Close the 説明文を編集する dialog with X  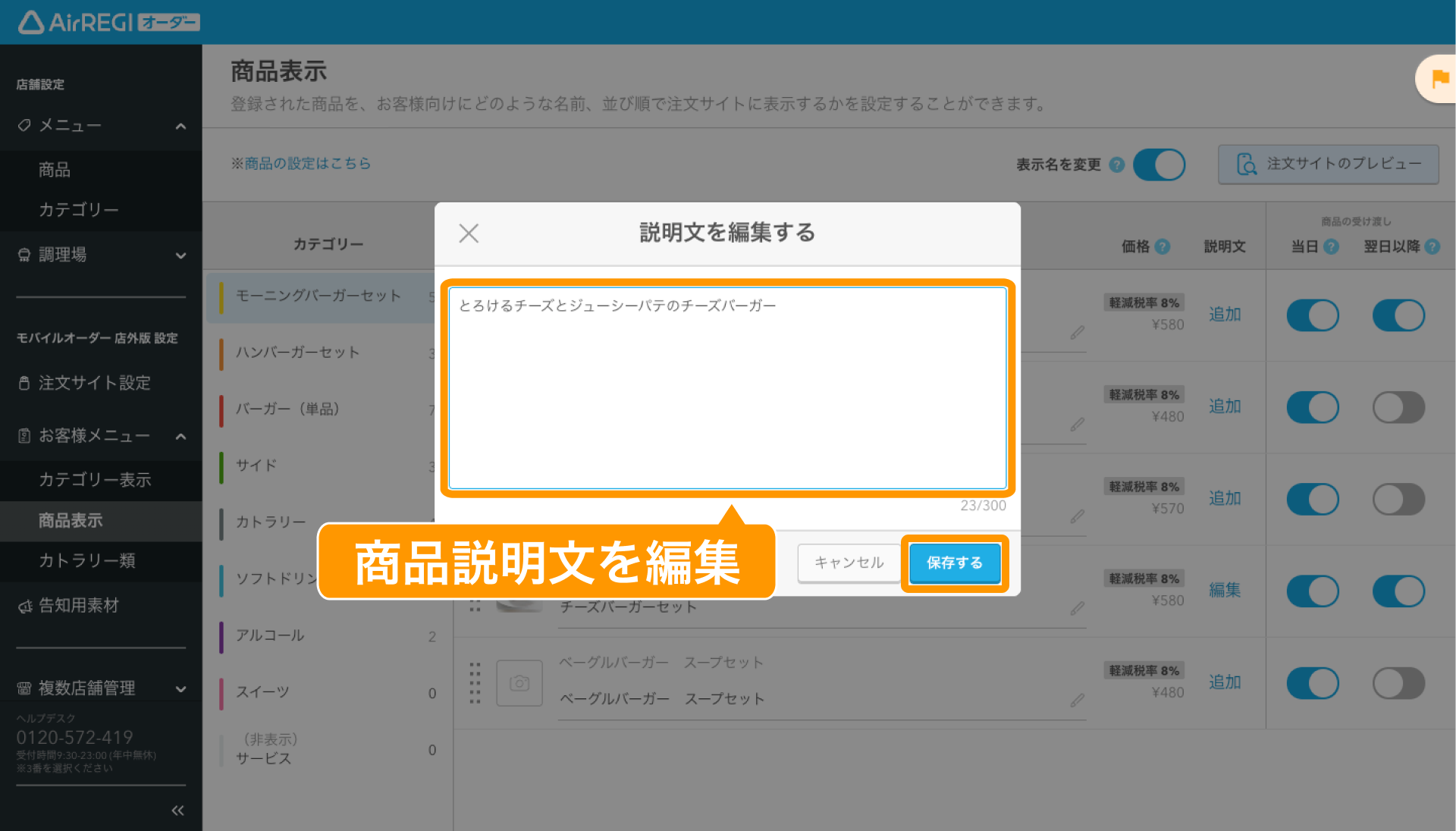(x=469, y=233)
